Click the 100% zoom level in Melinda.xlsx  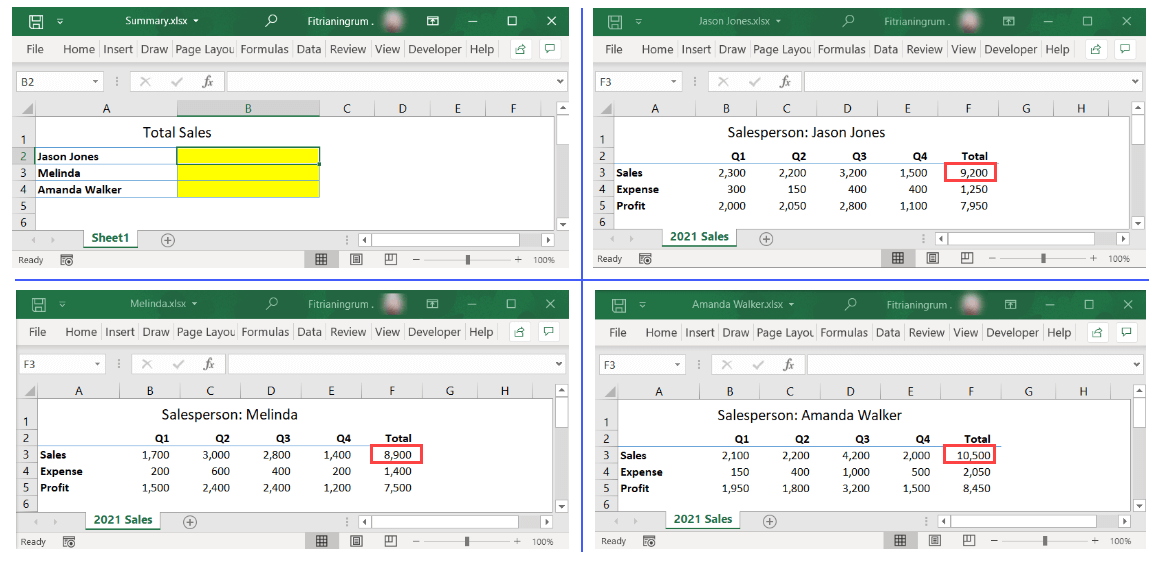pyautogui.click(x=543, y=542)
